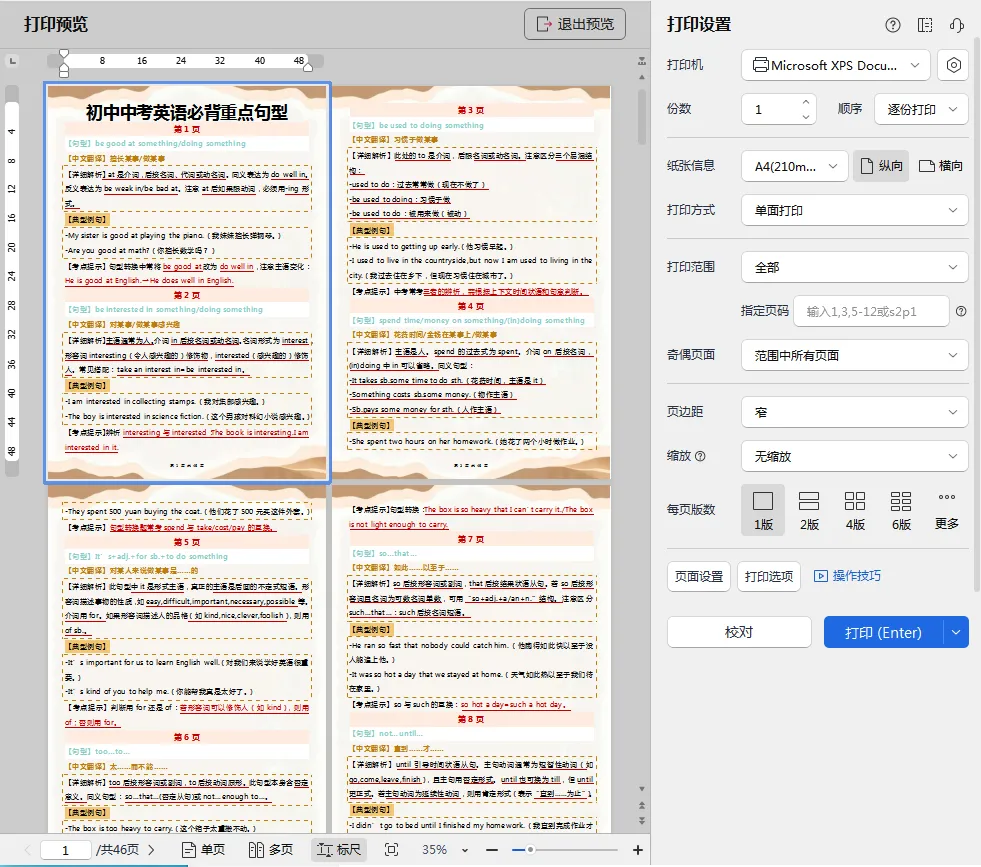Open the margins 窄 dropdown
The width and height of the screenshot is (981, 867).
point(855,413)
